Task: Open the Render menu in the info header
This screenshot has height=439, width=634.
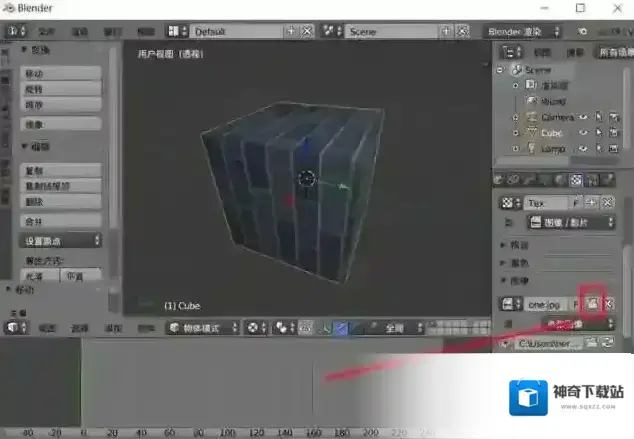Action: click(78, 31)
